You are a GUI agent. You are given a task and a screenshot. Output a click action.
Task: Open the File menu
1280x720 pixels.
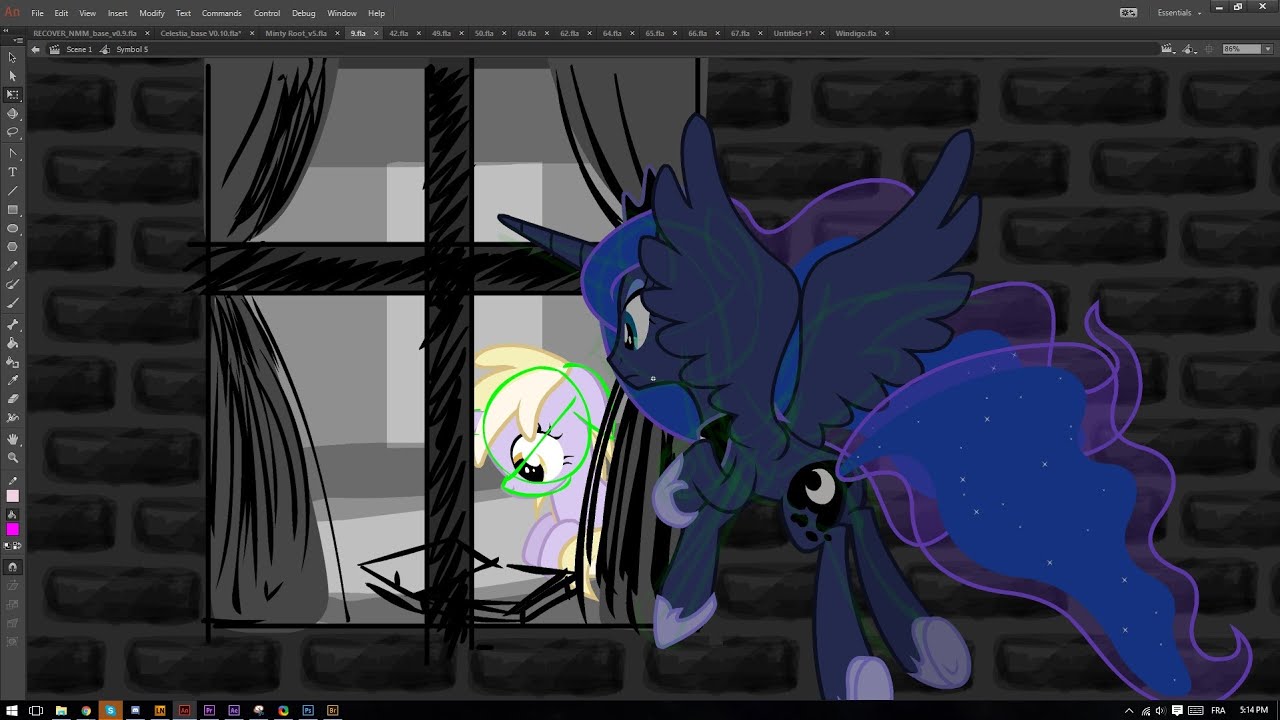[37, 13]
